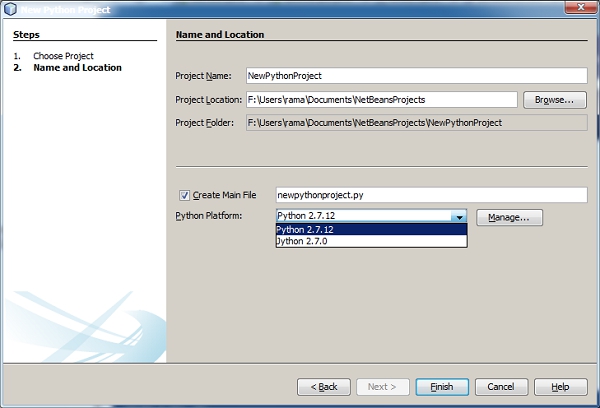Image resolution: width=600 pixels, height=408 pixels.
Task: Go to previous step with Back button
Action: [324, 386]
